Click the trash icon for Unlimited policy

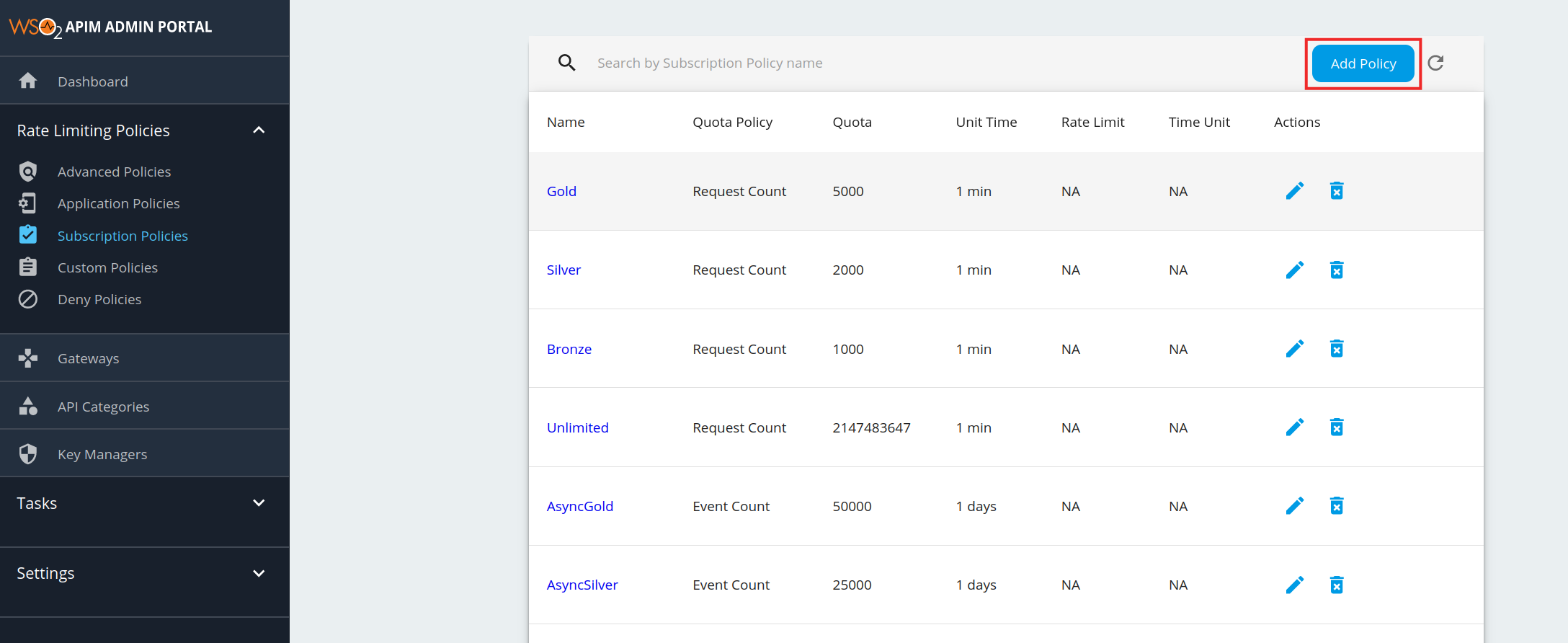[1336, 427]
